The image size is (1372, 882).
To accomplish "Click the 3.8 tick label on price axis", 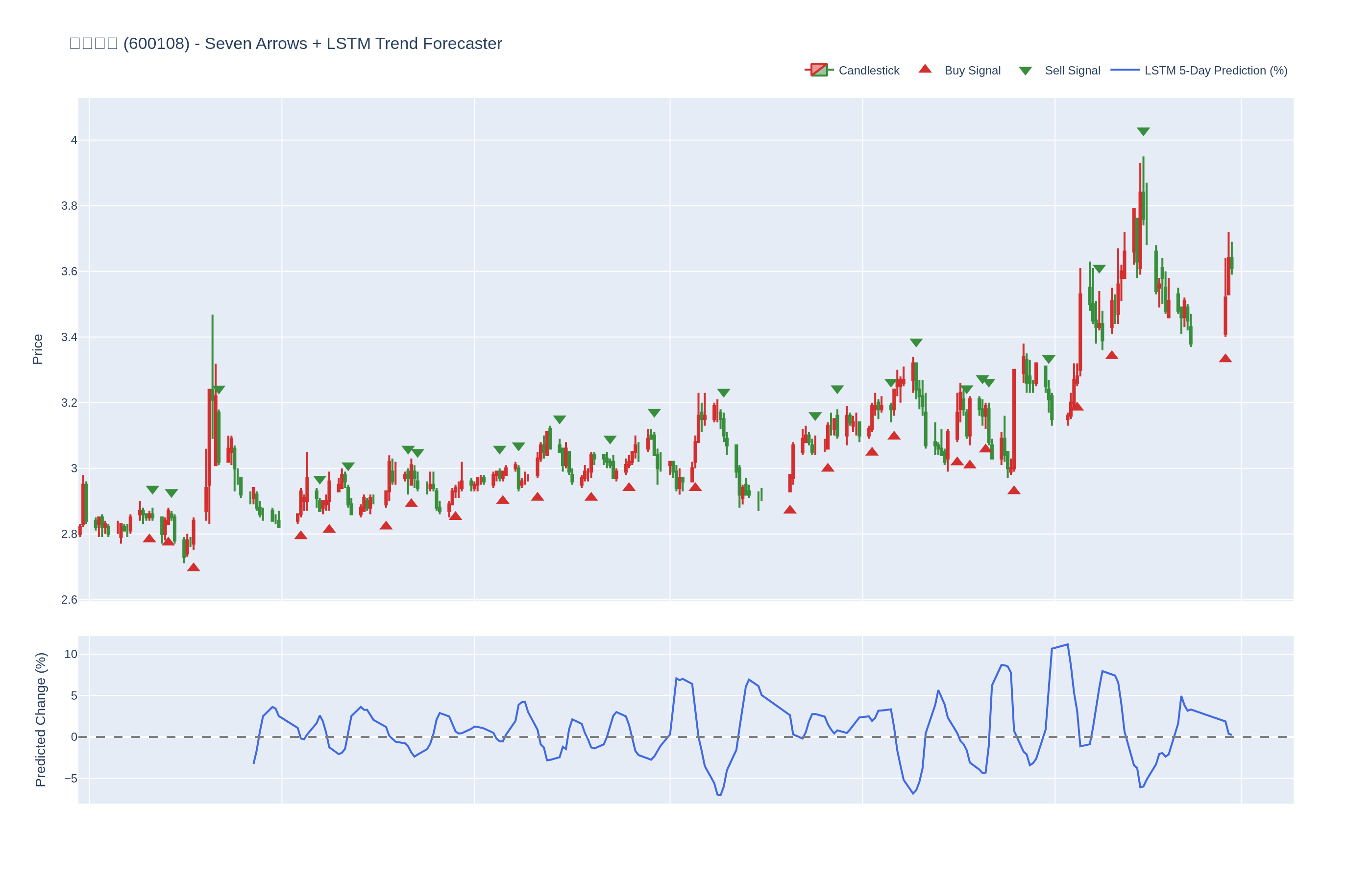I will click(69, 206).
